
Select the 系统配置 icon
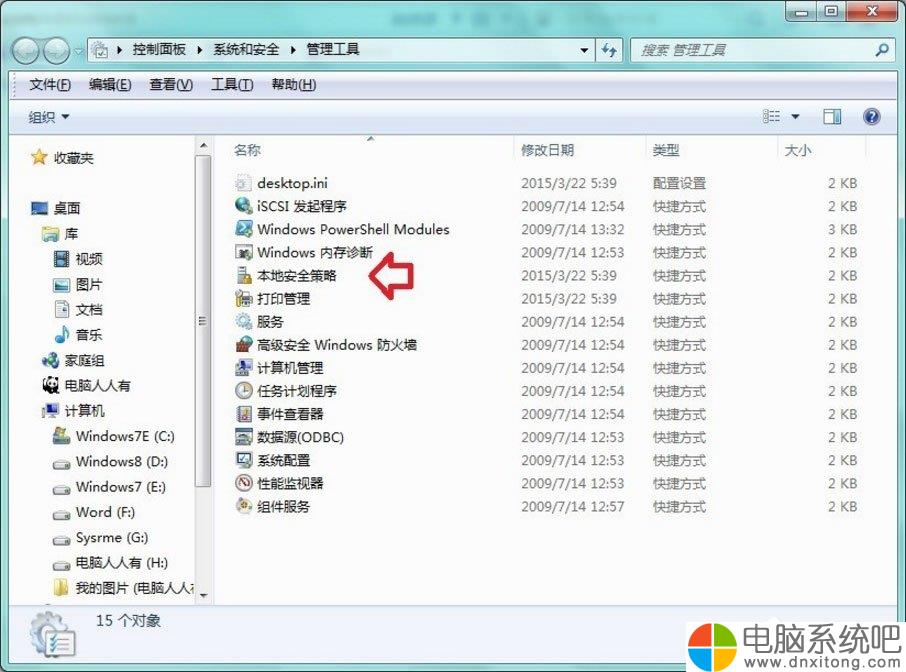(x=243, y=460)
